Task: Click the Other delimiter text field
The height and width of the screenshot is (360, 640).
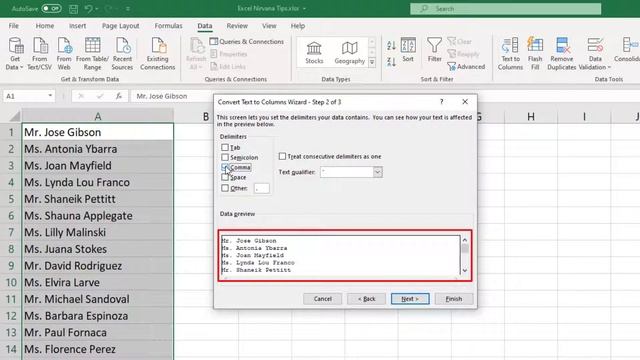Action: [261, 188]
